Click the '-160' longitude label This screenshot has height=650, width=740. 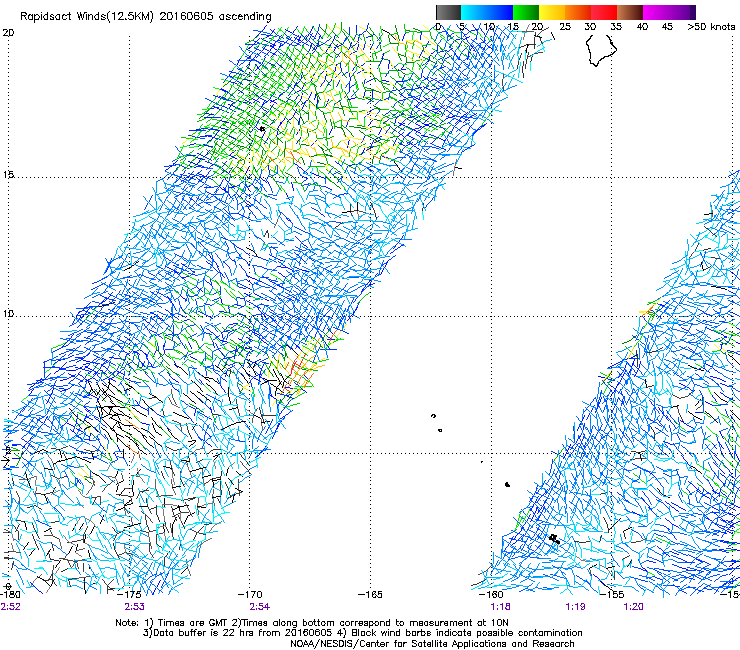[491, 595]
